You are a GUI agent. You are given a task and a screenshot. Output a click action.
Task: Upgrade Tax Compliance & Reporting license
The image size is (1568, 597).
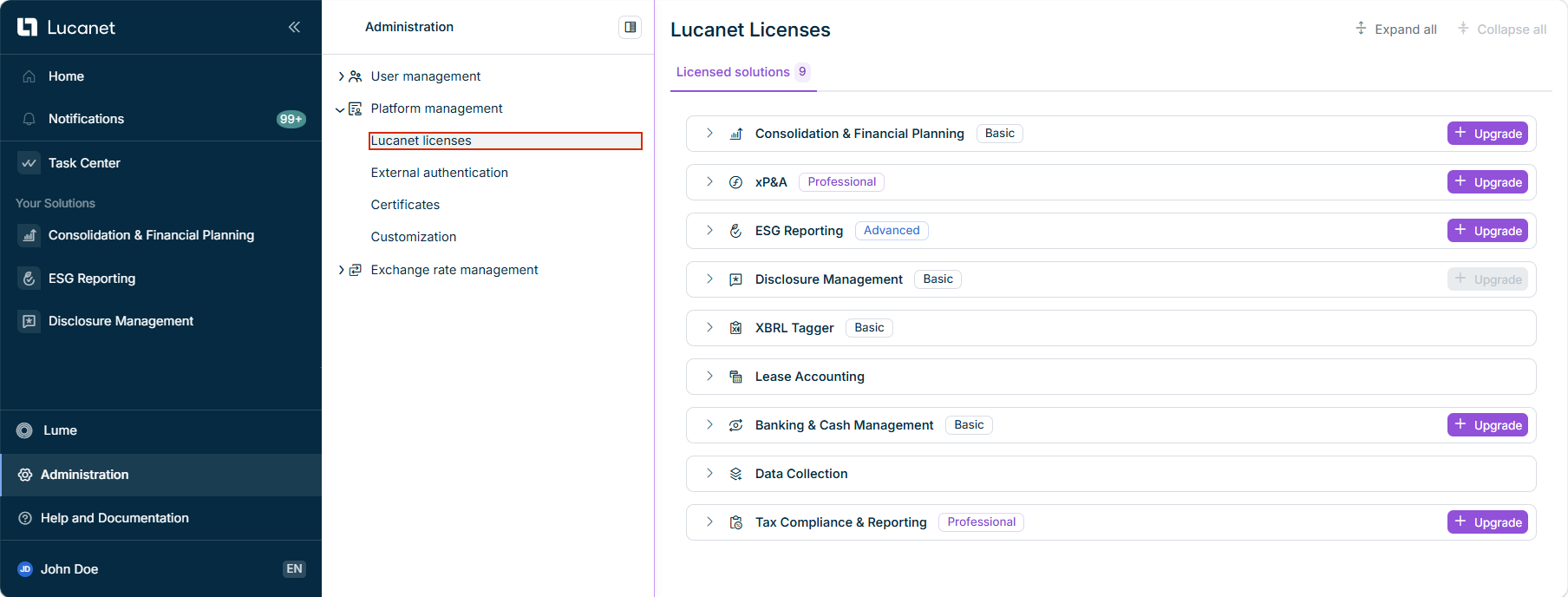1487,522
